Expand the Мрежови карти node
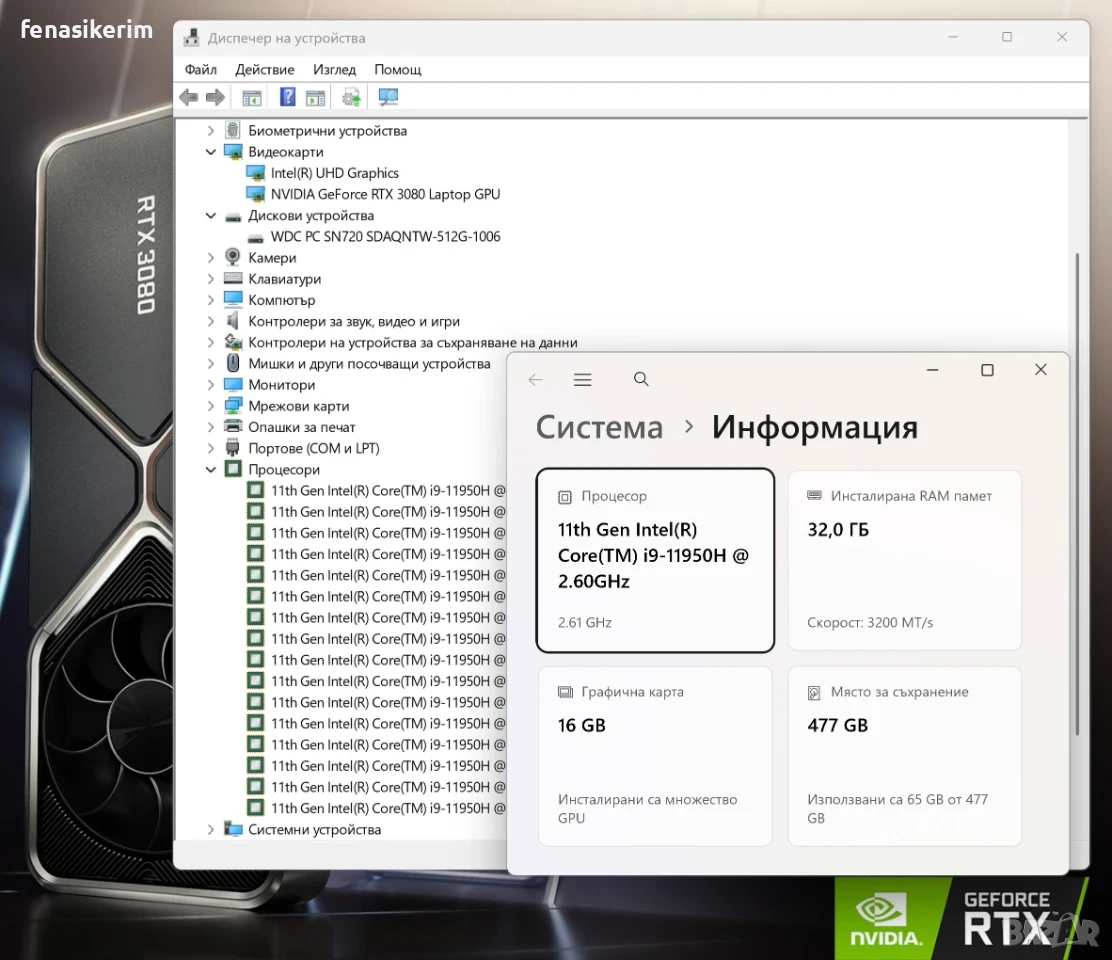This screenshot has height=960, width=1112. (x=211, y=406)
